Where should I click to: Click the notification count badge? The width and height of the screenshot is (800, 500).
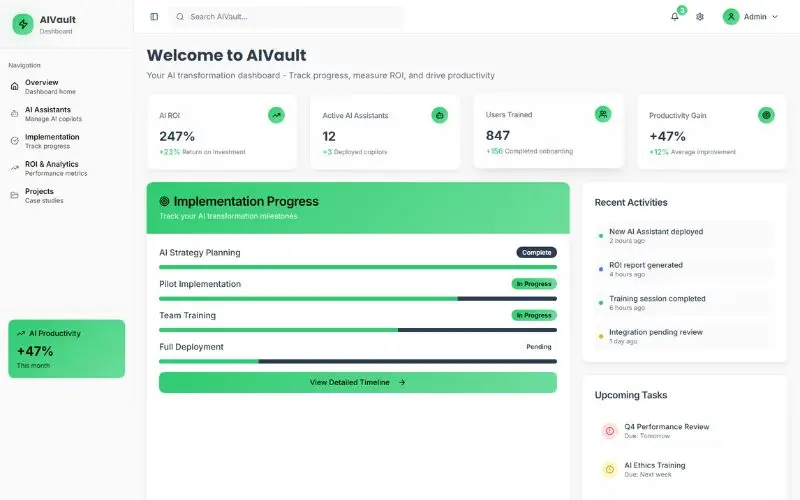point(682,10)
